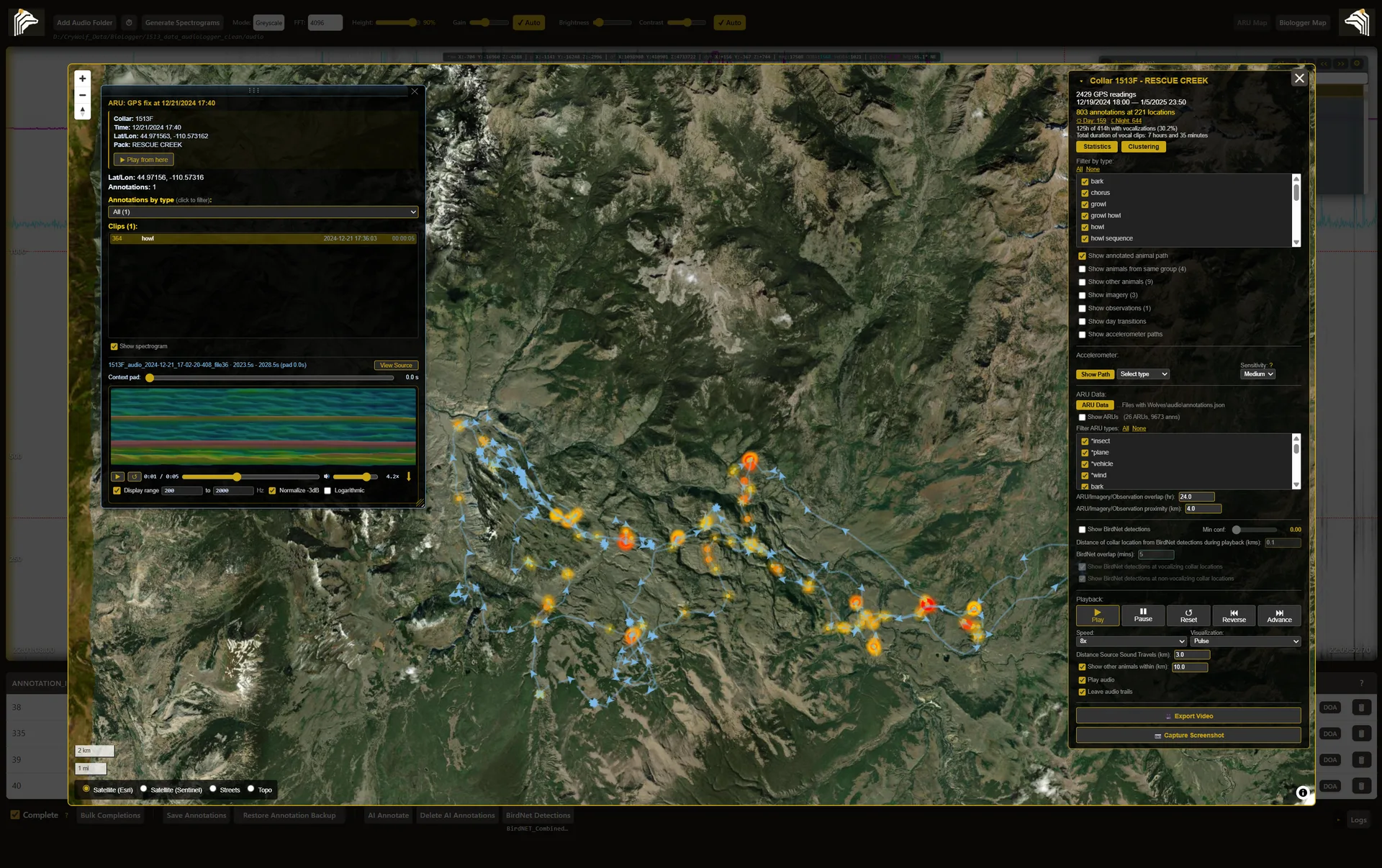This screenshot has height=868, width=1382.
Task: Click the loop/replay clip icon
Action: pyautogui.click(x=134, y=476)
